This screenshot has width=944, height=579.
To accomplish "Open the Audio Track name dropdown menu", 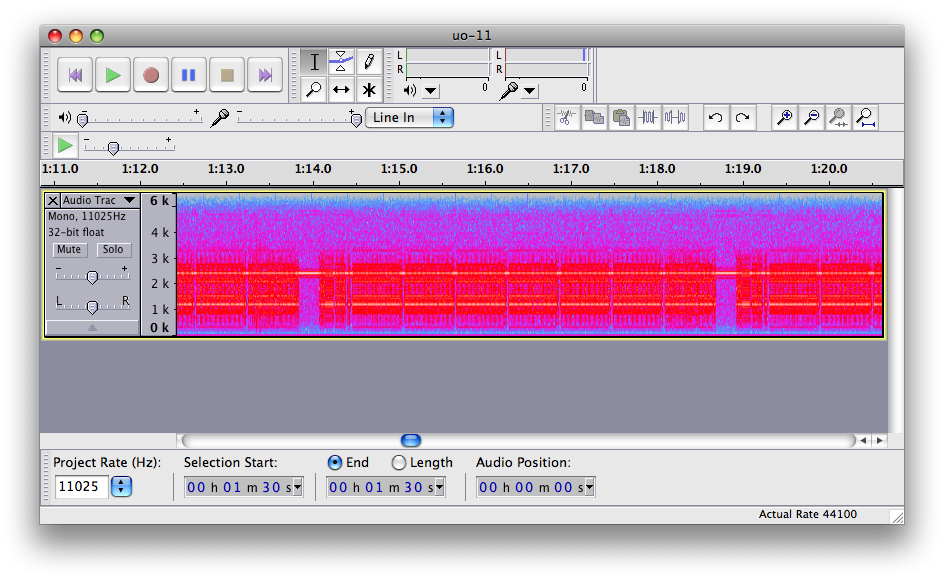I will tap(100, 200).
